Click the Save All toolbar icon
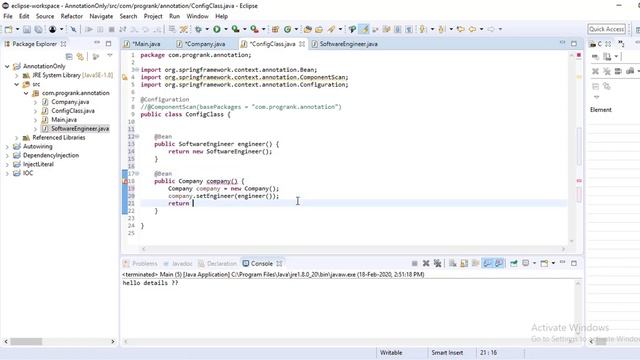 (x=38, y=29)
